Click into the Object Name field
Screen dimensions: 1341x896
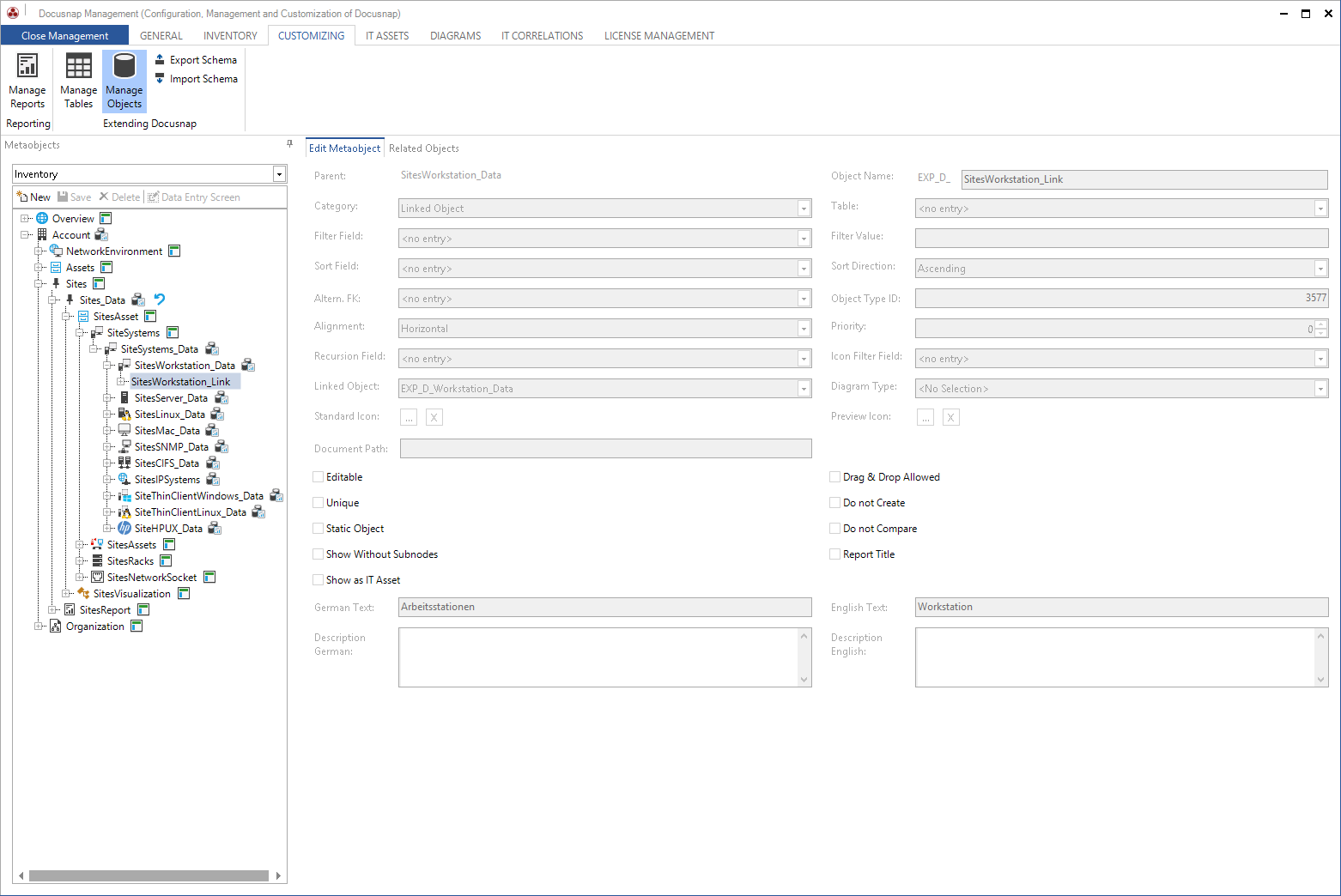pyautogui.click(x=1144, y=179)
